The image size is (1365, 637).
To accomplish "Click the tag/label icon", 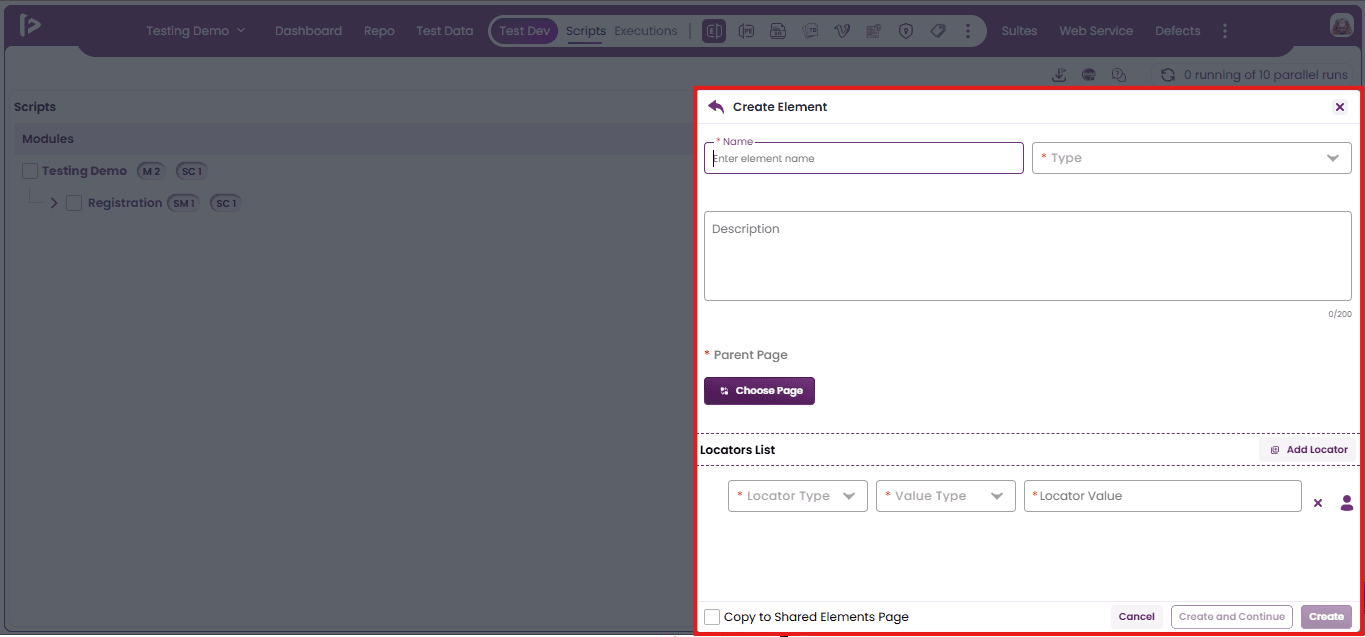I will click(938, 31).
